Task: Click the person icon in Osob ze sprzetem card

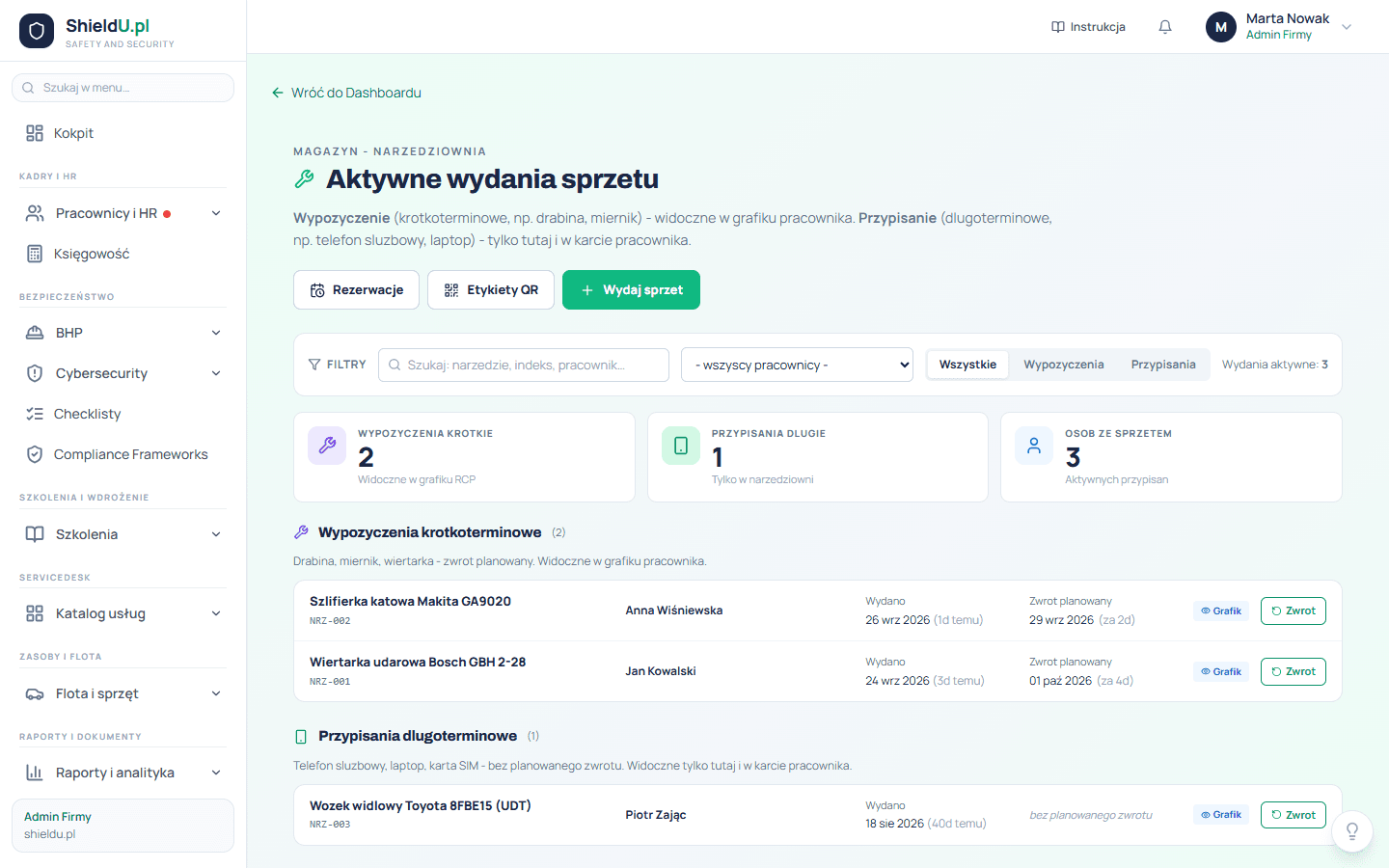Action: tap(1034, 446)
